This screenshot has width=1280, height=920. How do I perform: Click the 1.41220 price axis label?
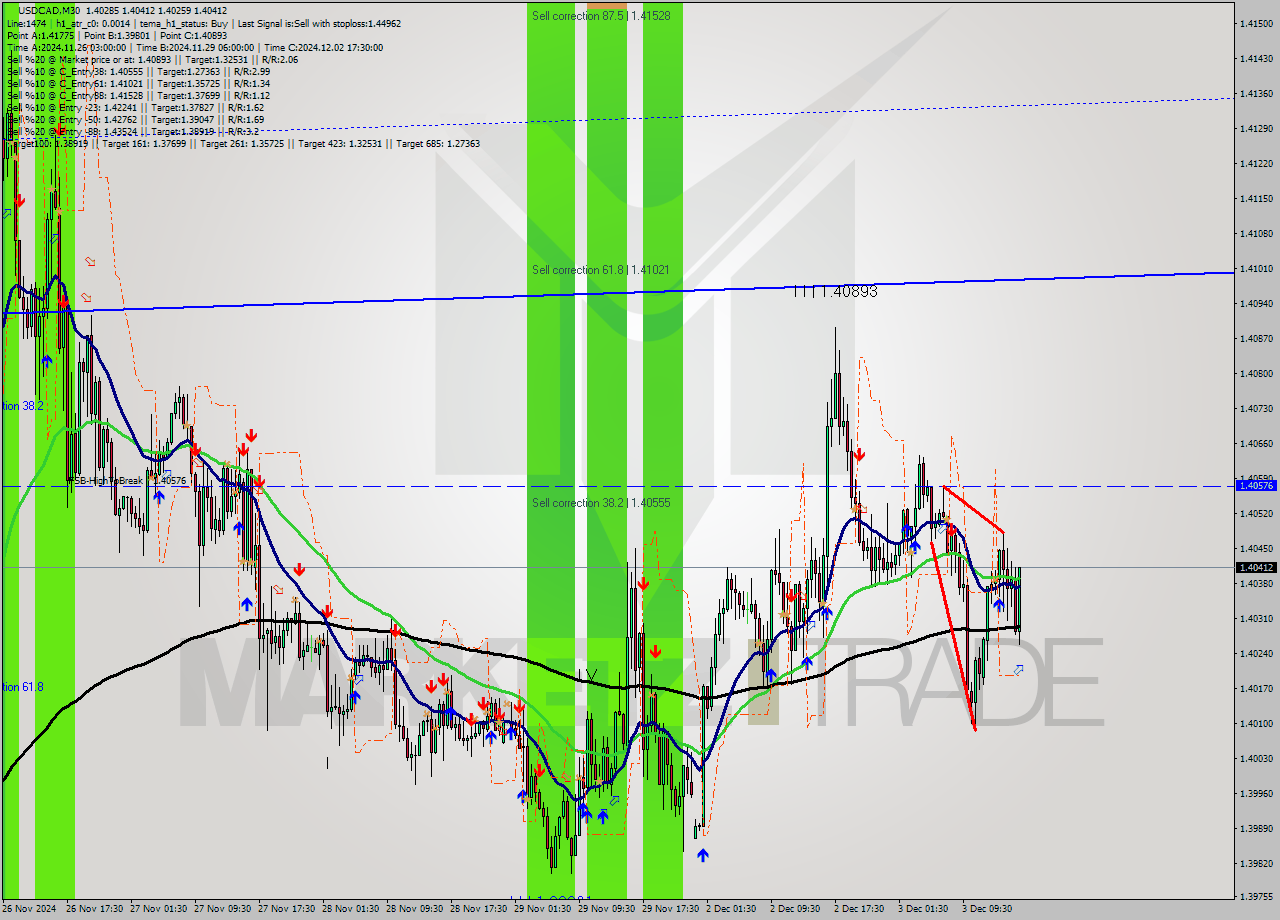coord(1256,163)
